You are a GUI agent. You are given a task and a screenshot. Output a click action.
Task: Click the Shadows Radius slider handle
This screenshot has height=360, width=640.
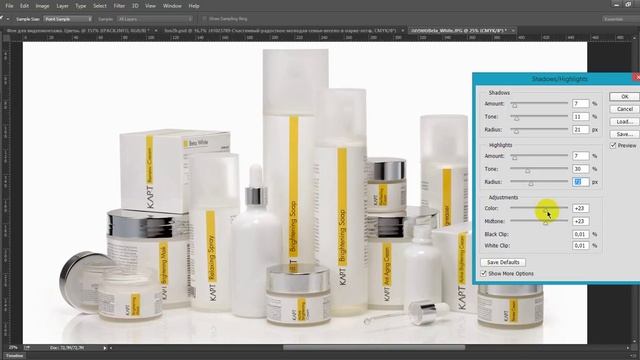pyautogui.click(x=516, y=131)
